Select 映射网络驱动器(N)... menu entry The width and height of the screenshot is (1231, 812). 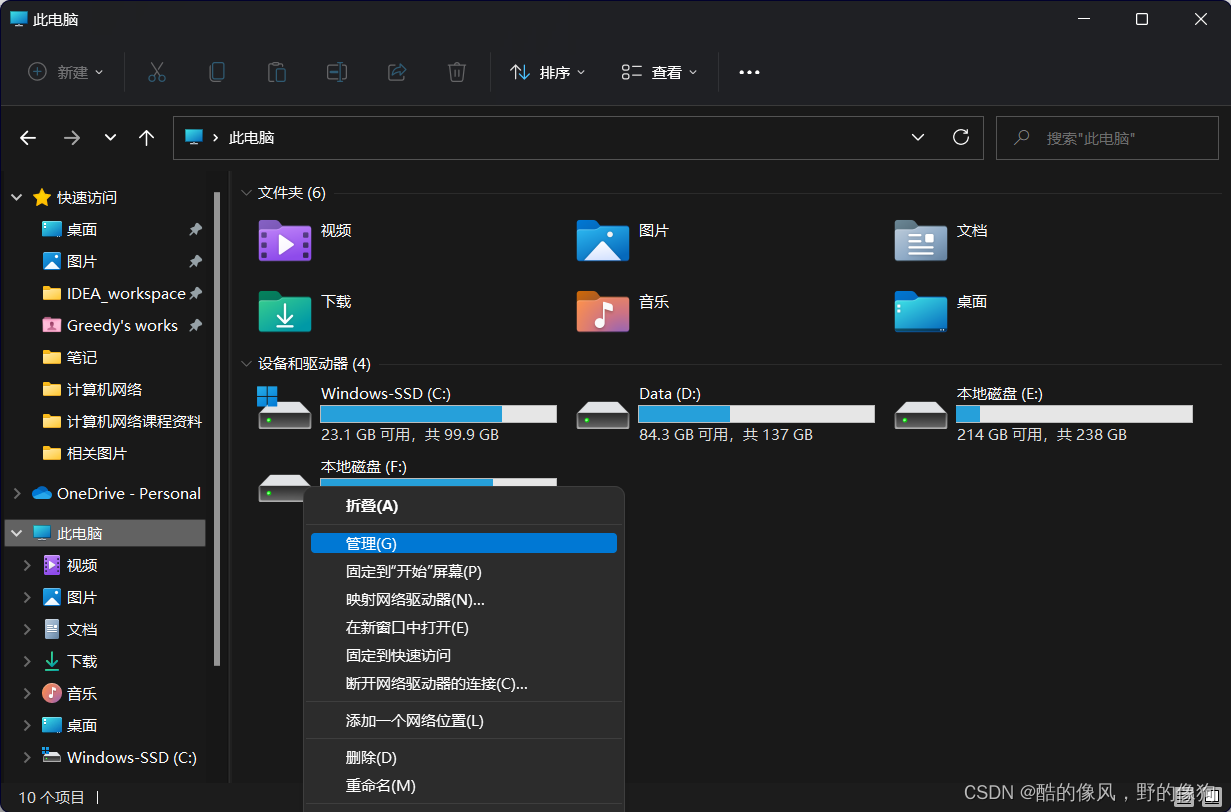464,599
